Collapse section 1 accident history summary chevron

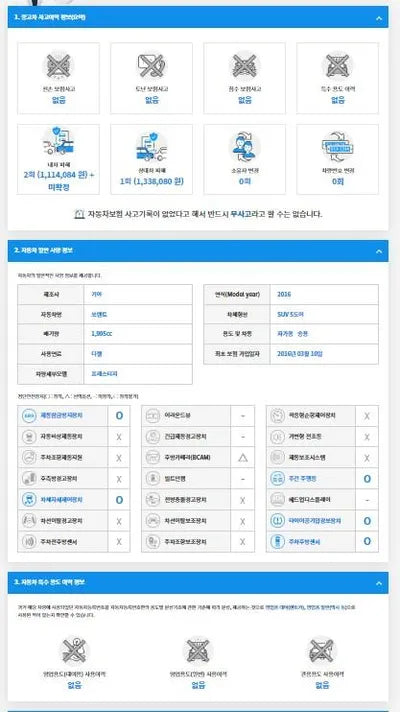point(379,18)
